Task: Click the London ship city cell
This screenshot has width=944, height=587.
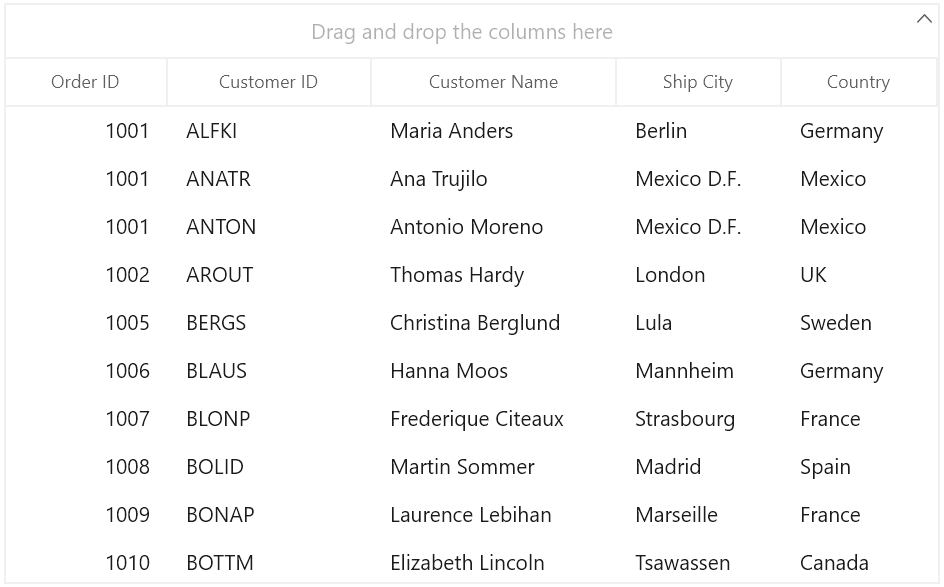Action: [x=698, y=275]
